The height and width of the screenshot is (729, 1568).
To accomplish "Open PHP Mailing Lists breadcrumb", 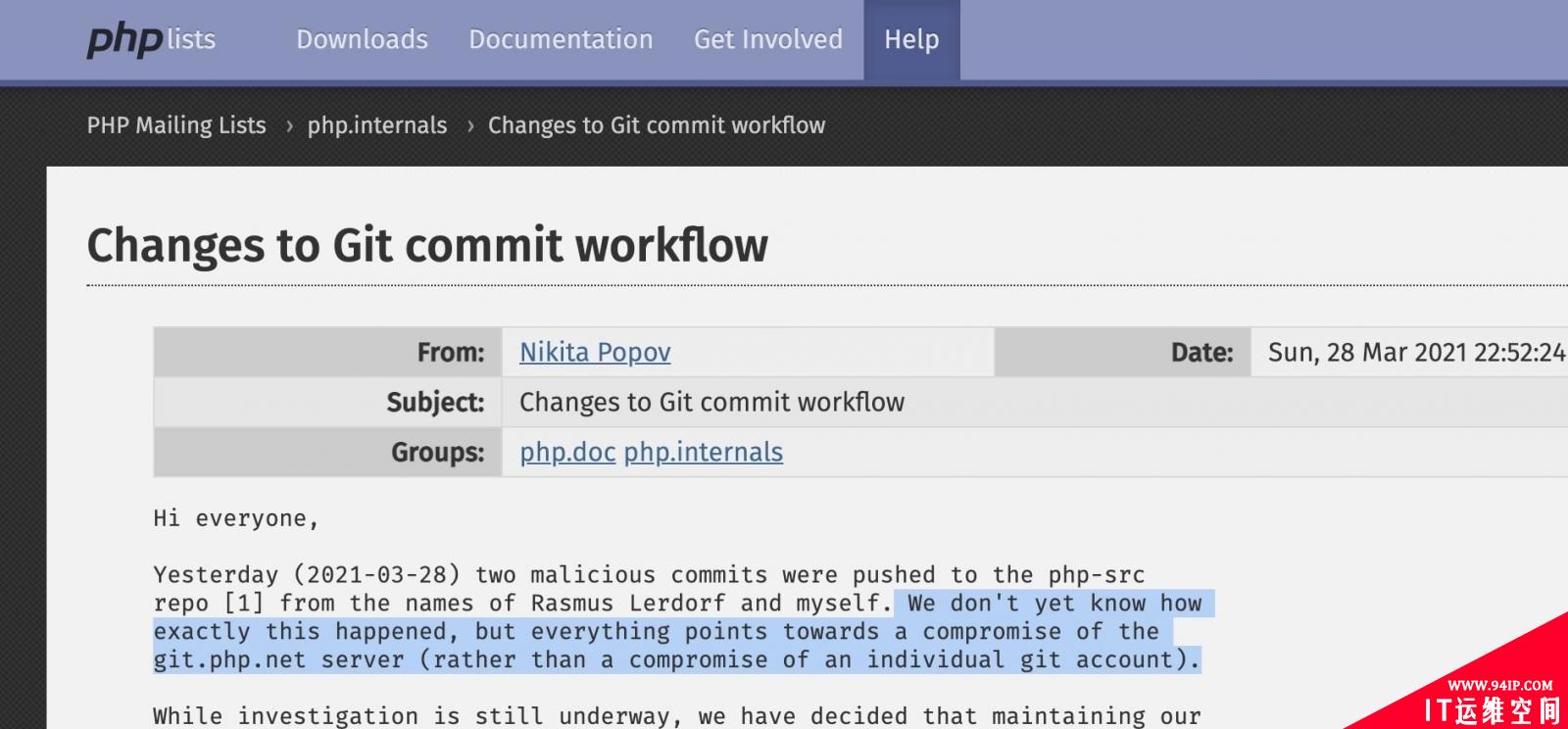I will [176, 125].
